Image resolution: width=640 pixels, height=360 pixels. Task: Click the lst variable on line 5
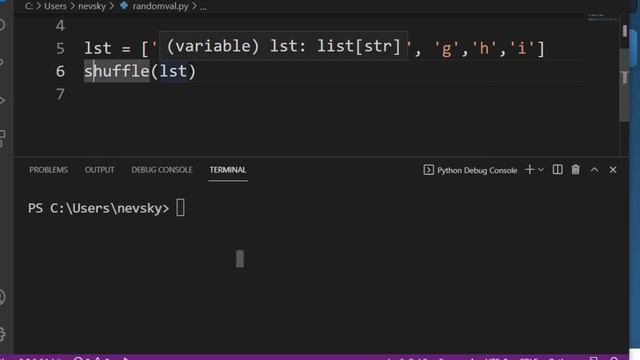pos(98,49)
